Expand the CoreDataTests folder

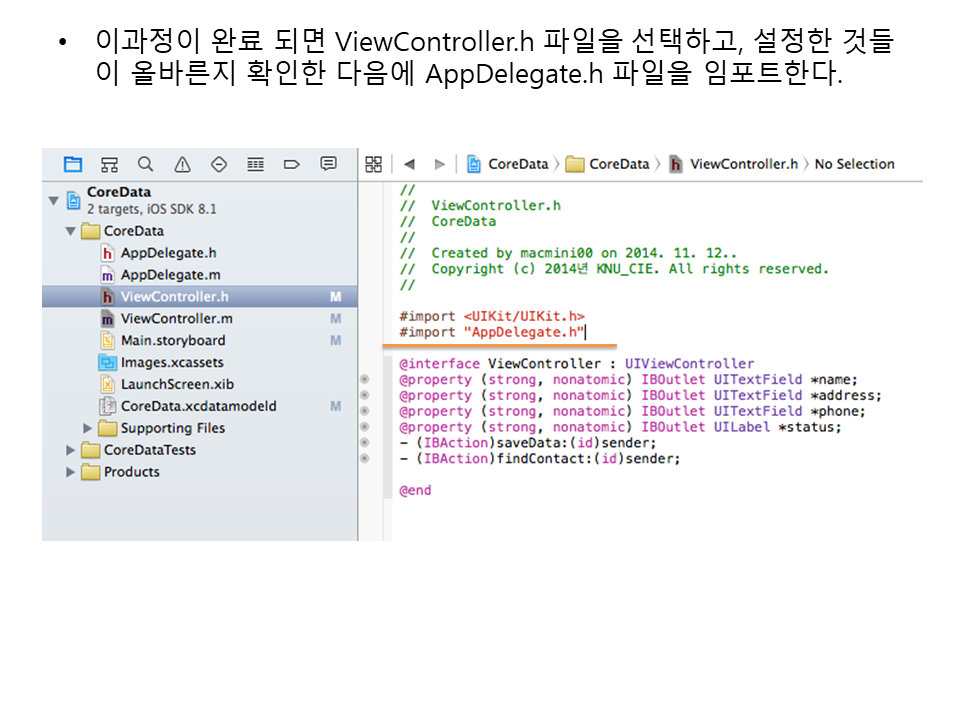71,450
